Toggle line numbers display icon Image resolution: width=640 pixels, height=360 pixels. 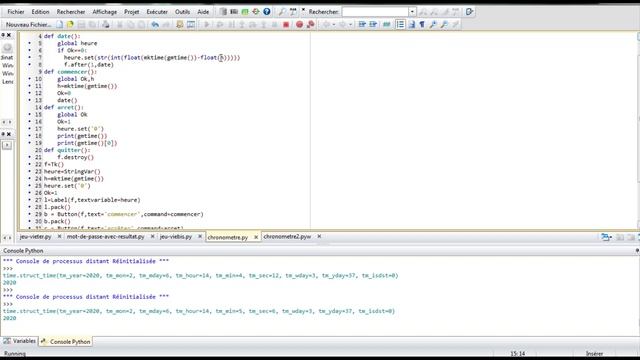(400, 24)
